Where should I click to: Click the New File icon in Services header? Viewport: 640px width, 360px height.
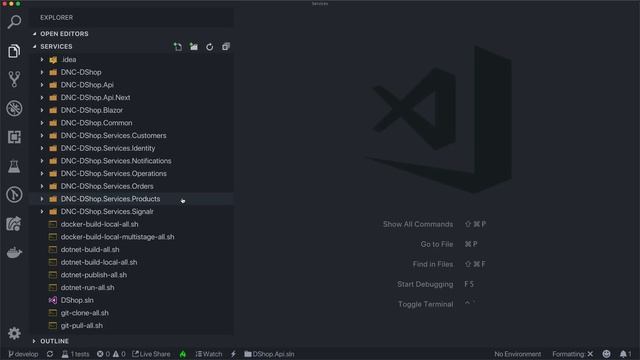pos(178,47)
